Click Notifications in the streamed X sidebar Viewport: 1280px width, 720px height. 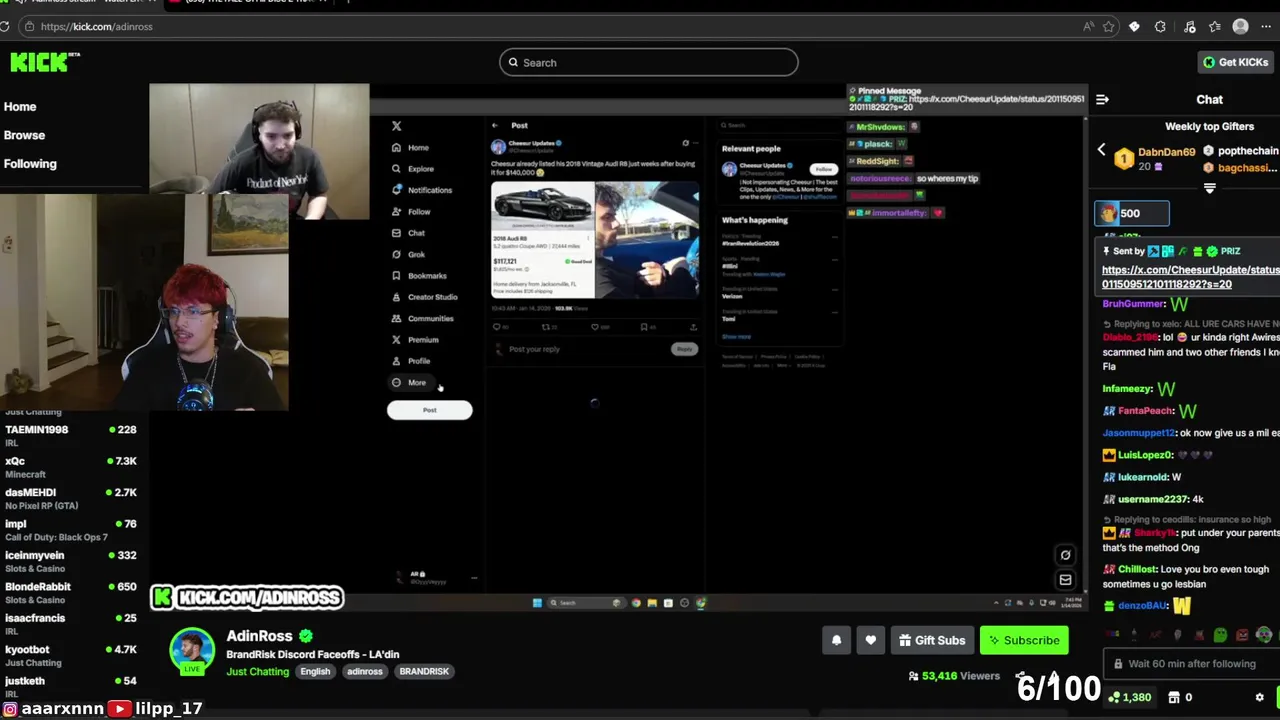pyautogui.click(x=421, y=190)
